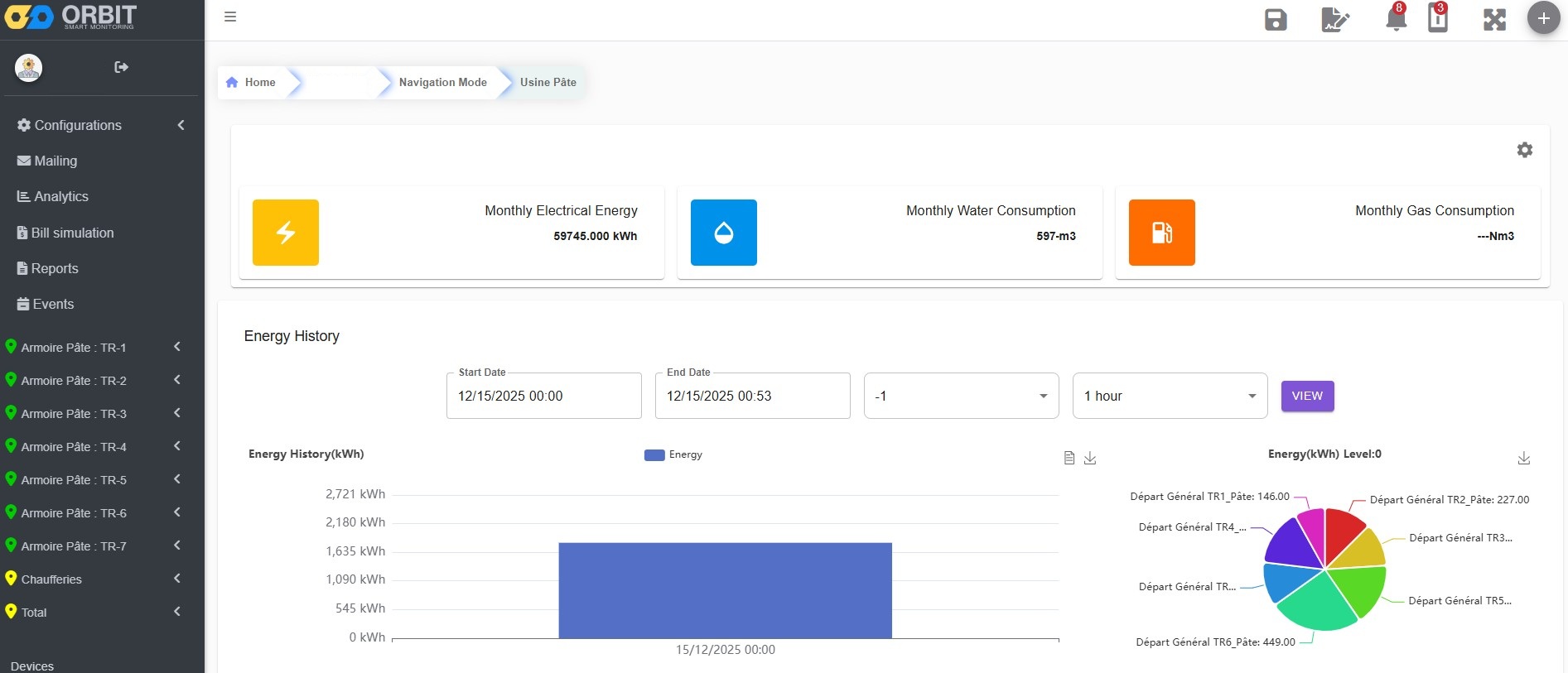The width and height of the screenshot is (1568, 673).
Task: Click the logout icon beside avatar
Action: [121, 67]
